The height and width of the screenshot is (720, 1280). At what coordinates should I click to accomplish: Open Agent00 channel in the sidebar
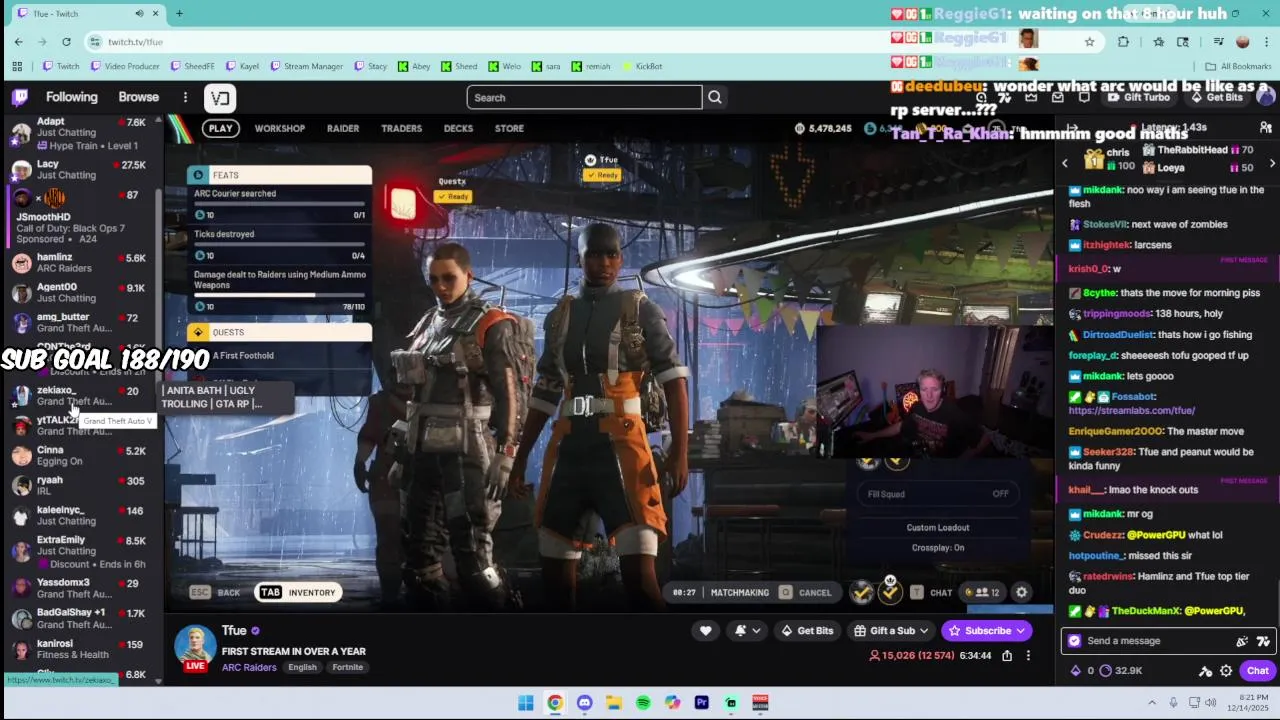click(x=80, y=292)
